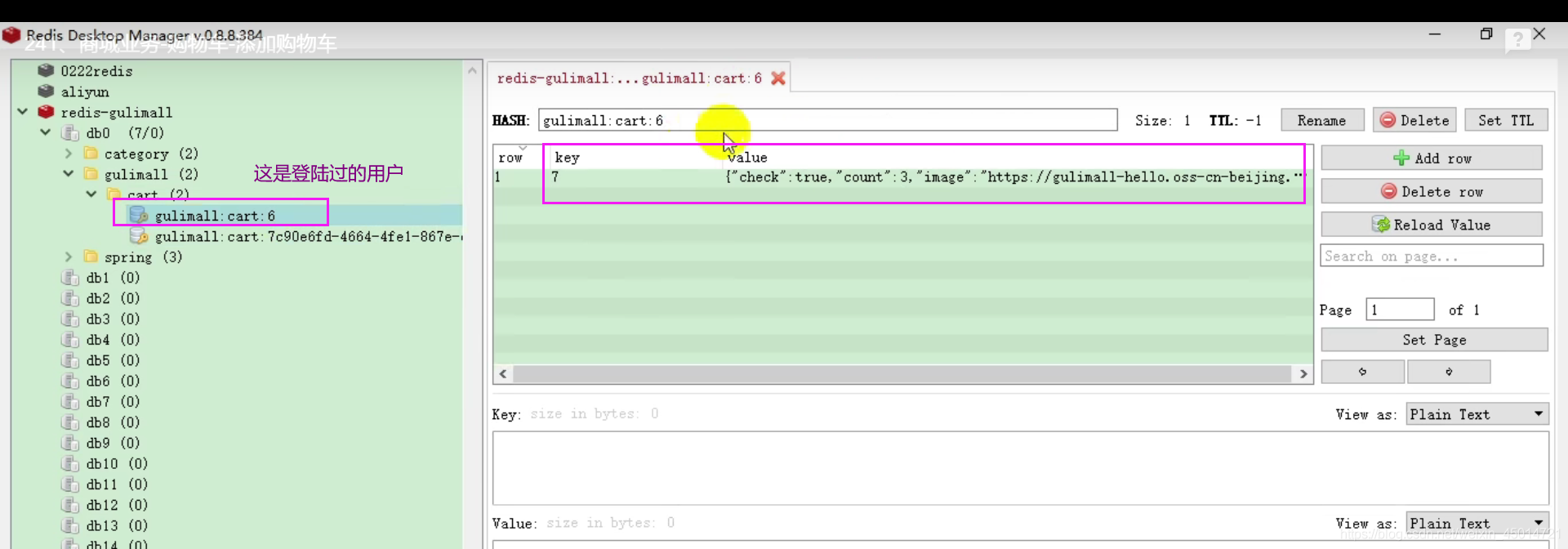Screen dimensions: 1568x549
Task: Click the db9 database icon
Action: click(x=71, y=443)
